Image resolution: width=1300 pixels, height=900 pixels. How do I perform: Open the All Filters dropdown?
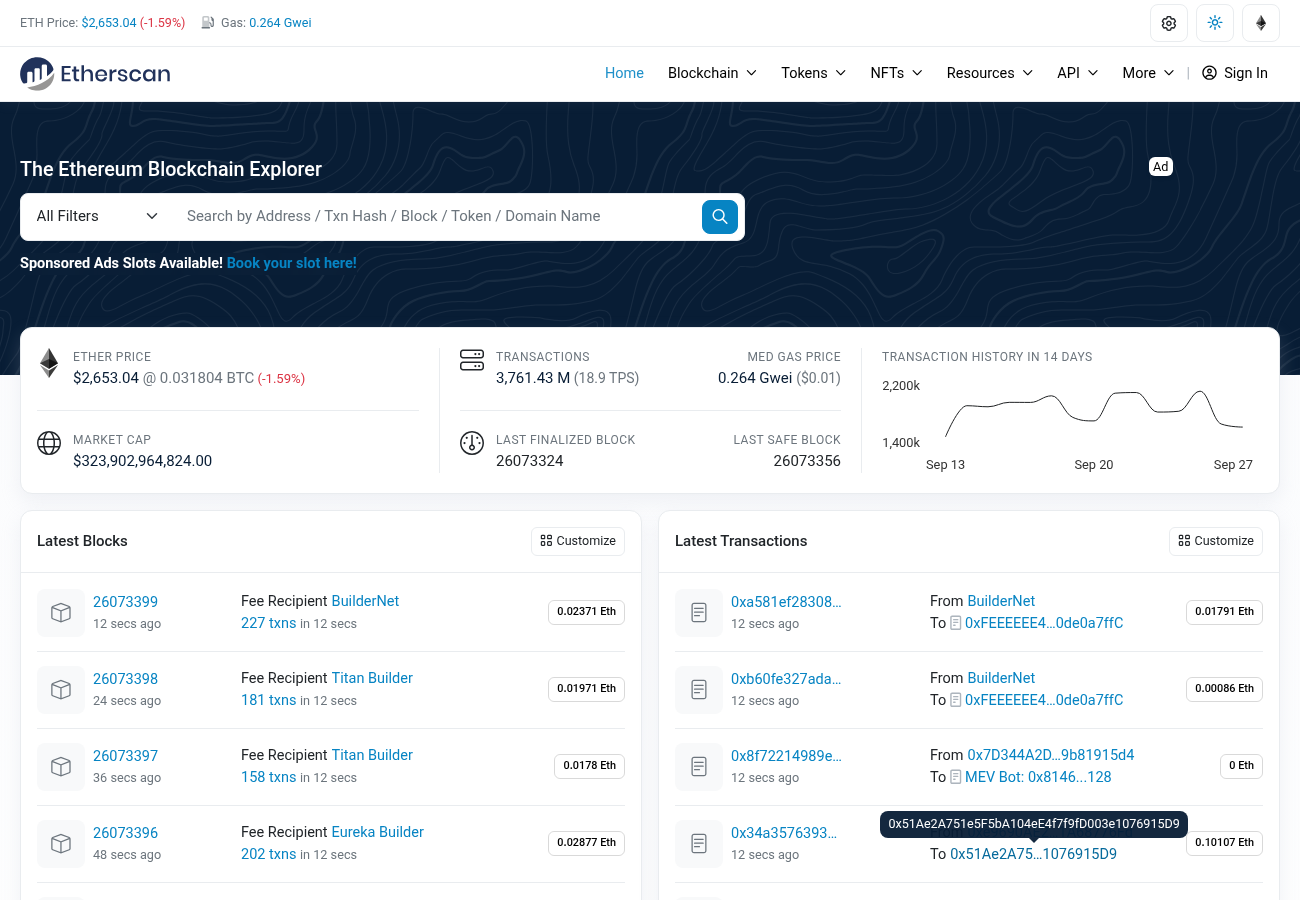pos(97,216)
